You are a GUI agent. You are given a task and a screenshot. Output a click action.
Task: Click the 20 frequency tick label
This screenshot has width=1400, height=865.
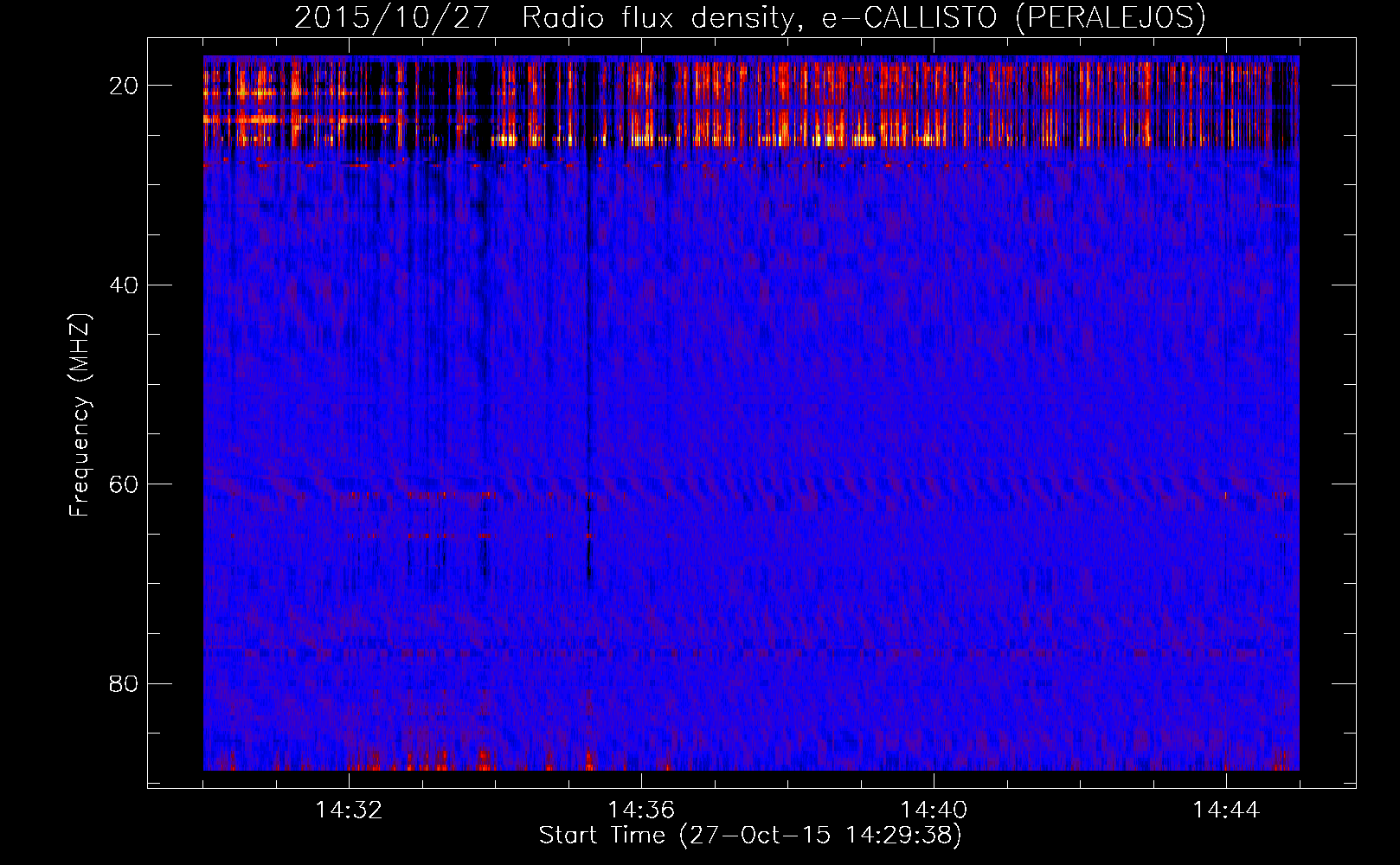click(x=125, y=86)
